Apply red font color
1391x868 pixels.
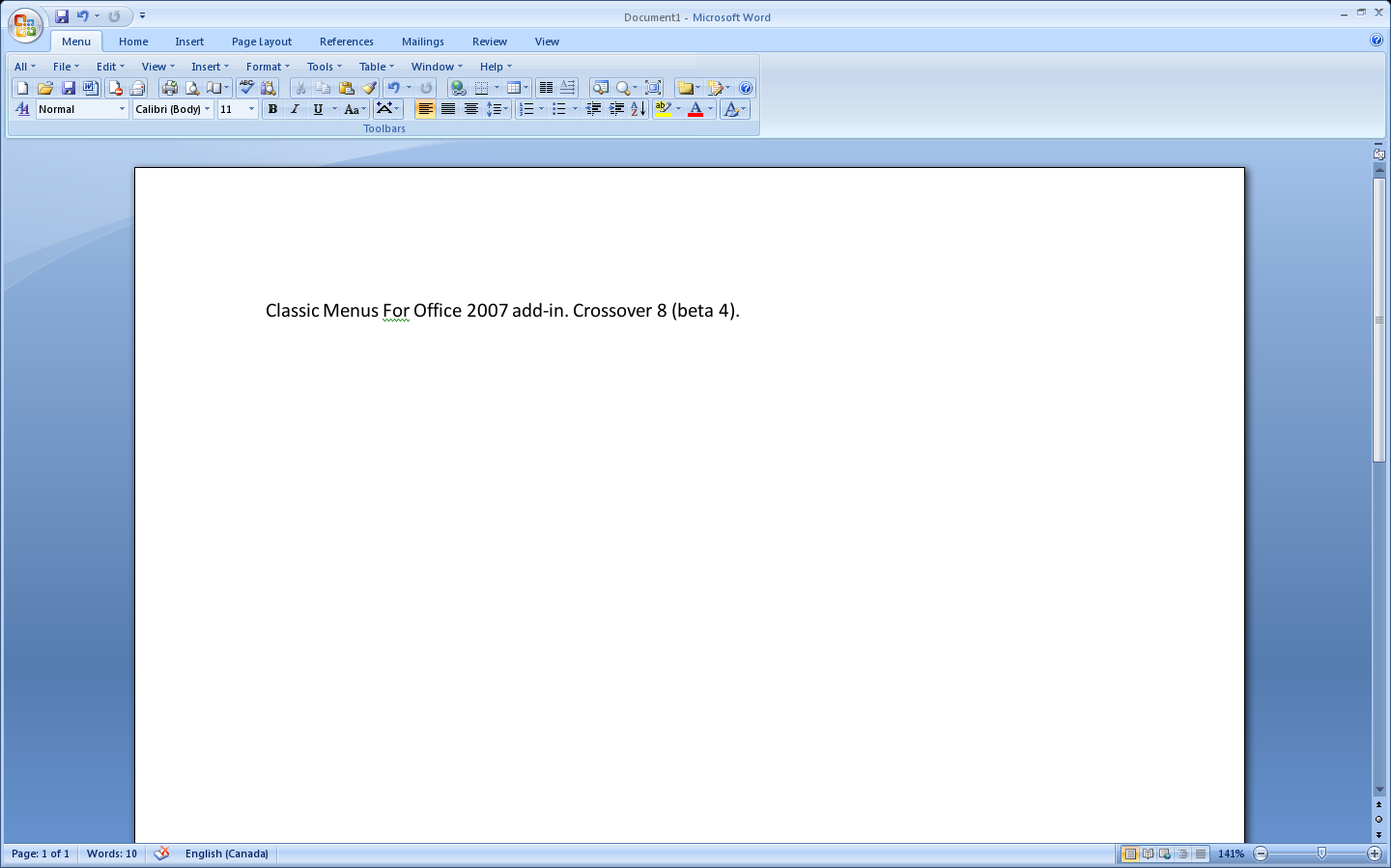(x=695, y=109)
